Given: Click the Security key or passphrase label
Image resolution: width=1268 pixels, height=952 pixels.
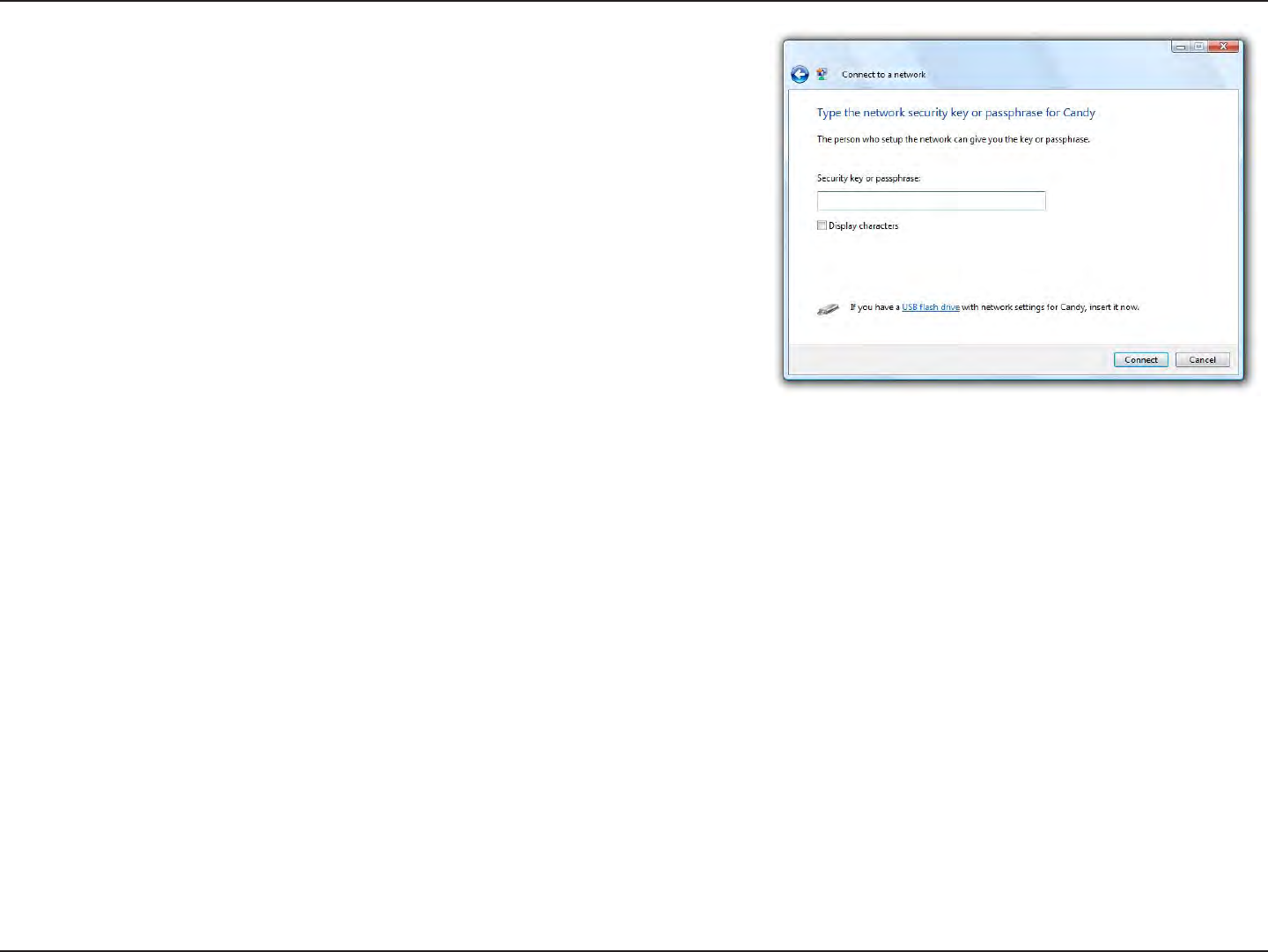Looking at the screenshot, I should (x=868, y=178).
